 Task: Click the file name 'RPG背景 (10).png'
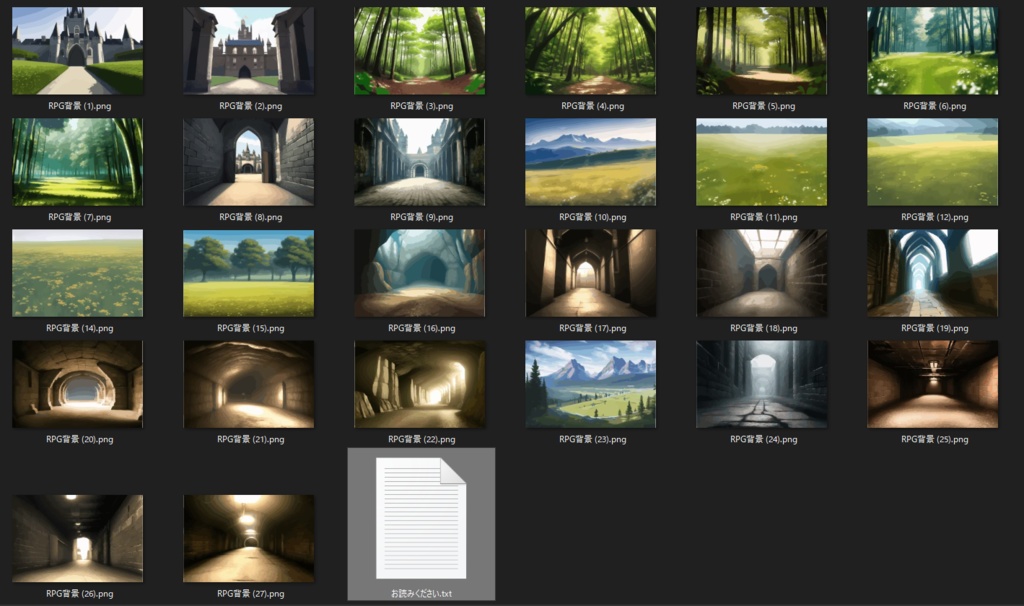click(x=593, y=217)
